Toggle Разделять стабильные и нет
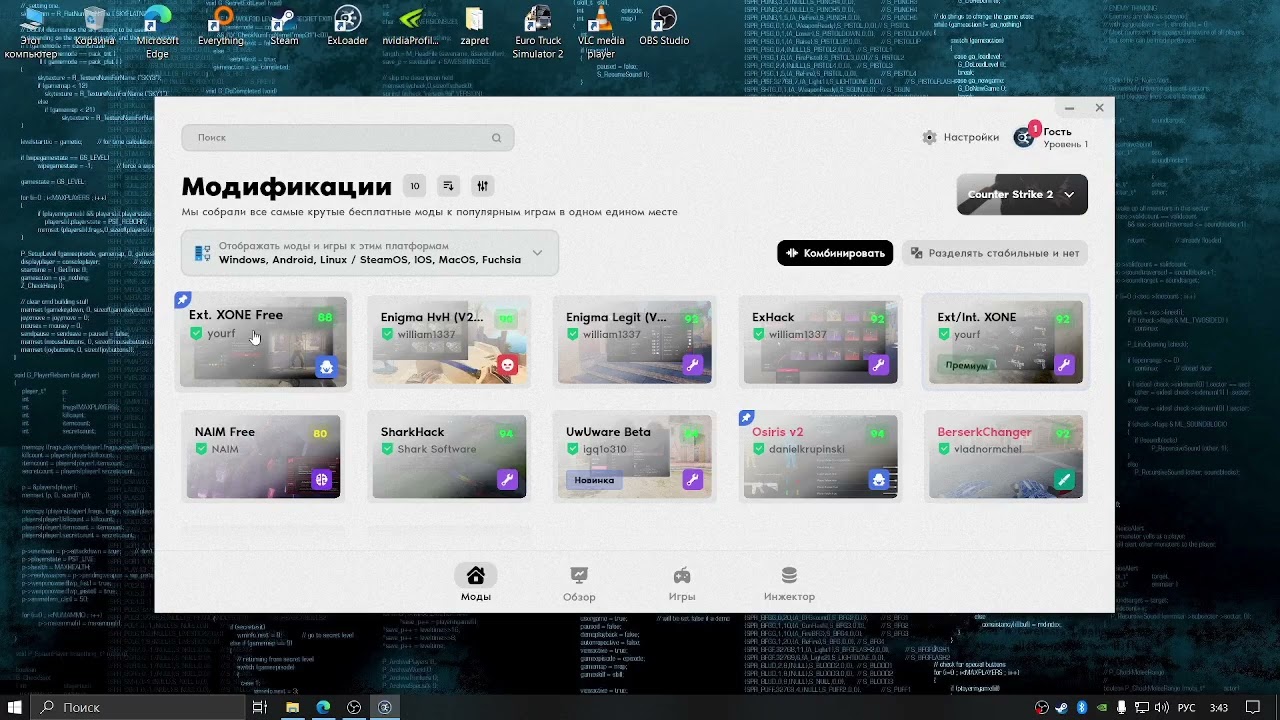The height and width of the screenshot is (720, 1280). [x=994, y=253]
